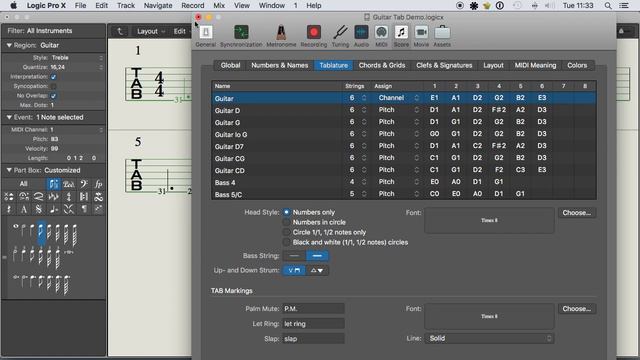The width and height of the screenshot is (640, 360).
Task: Choose thin Bass String line option
Action: tap(294, 256)
